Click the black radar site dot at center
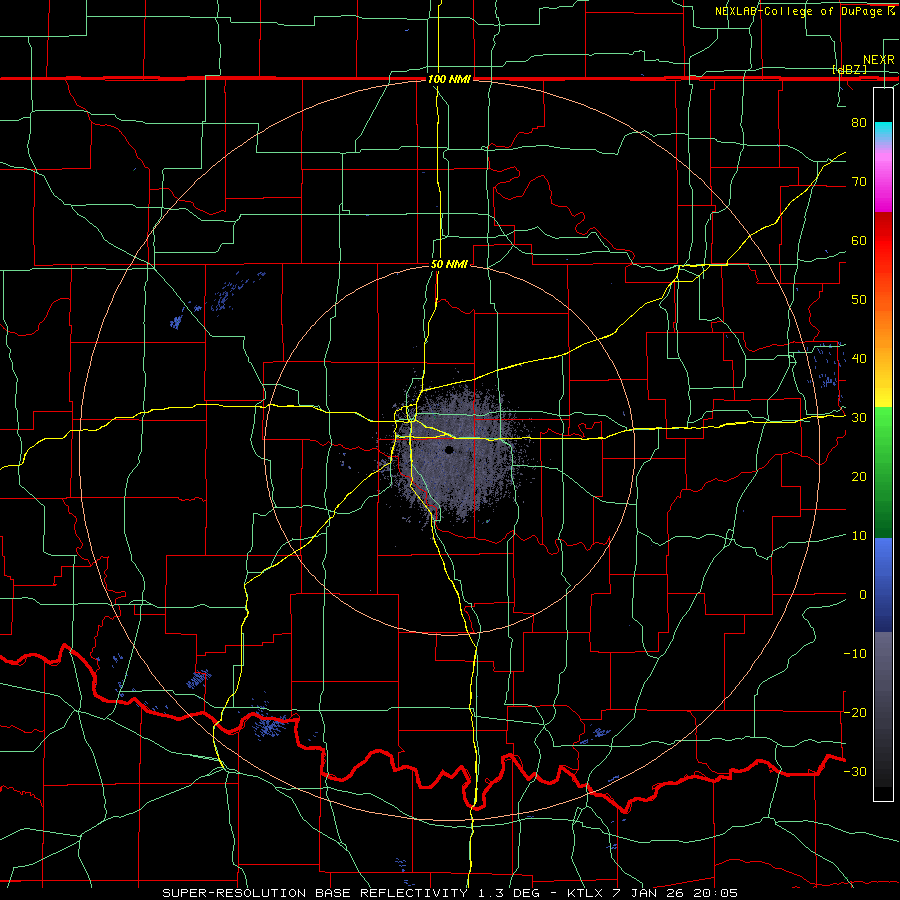Screen dimensions: 900x900 click(449, 450)
